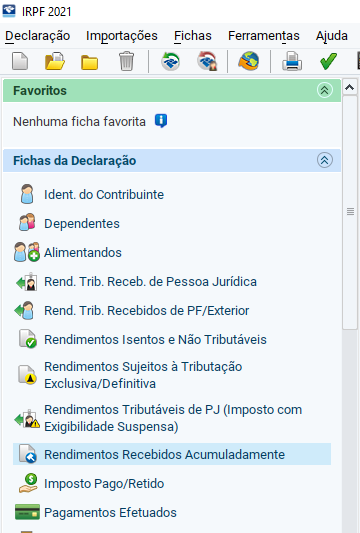
Task: Open the Fichas menu
Action: [x=193, y=36]
